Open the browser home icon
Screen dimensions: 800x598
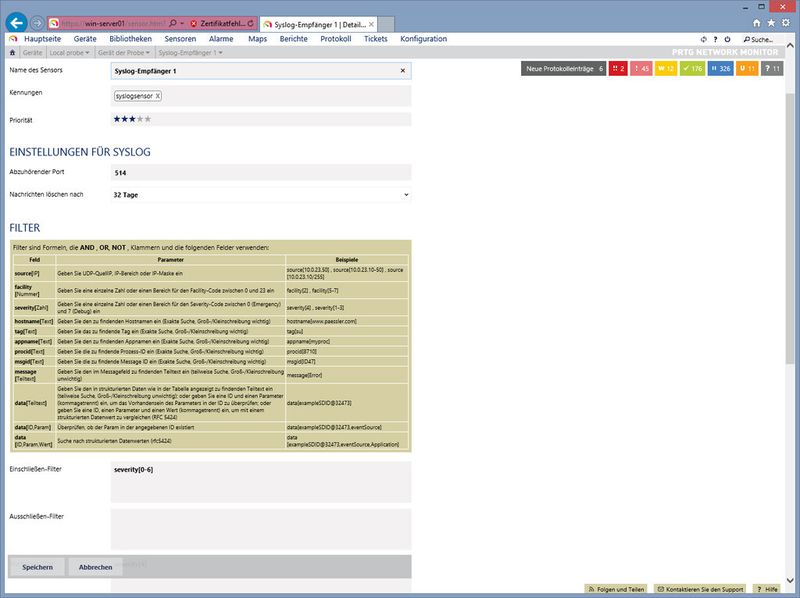coord(757,23)
